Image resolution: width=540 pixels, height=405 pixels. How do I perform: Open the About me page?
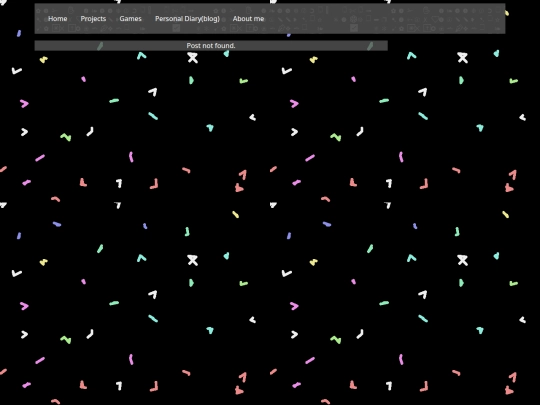click(x=248, y=19)
